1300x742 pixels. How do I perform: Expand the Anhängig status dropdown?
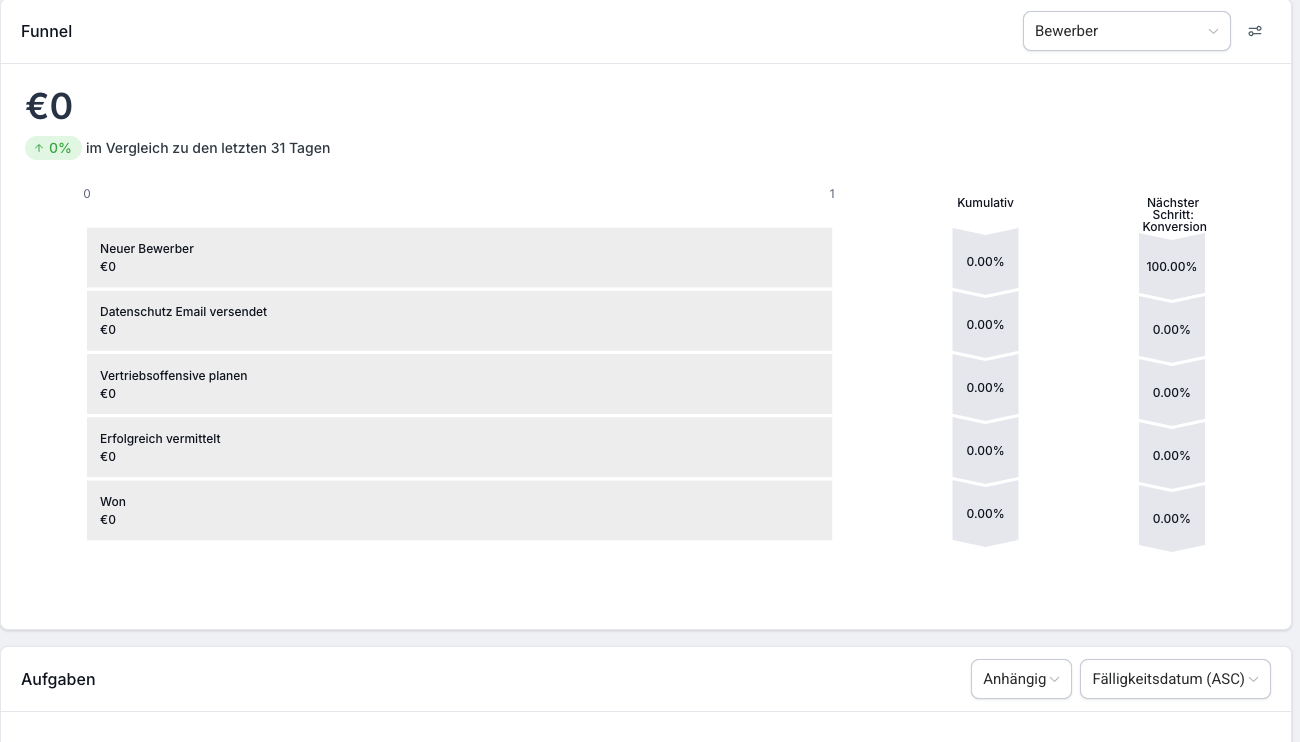pyautogui.click(x=1021, y=679)
